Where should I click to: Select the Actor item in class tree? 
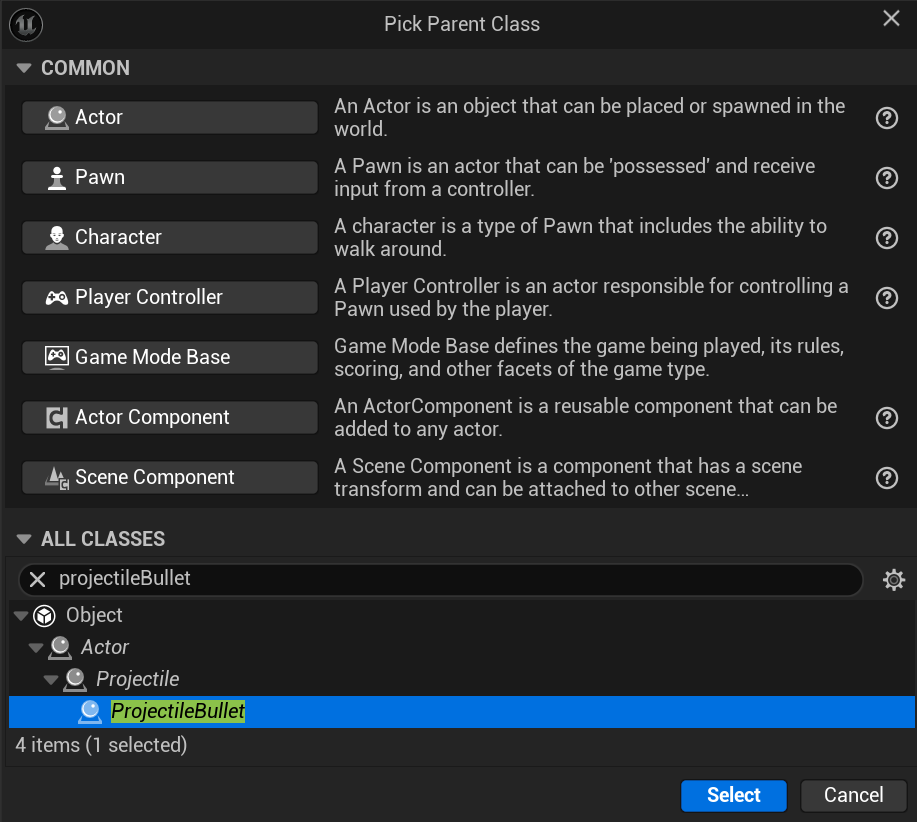click(x=105, y=648)
